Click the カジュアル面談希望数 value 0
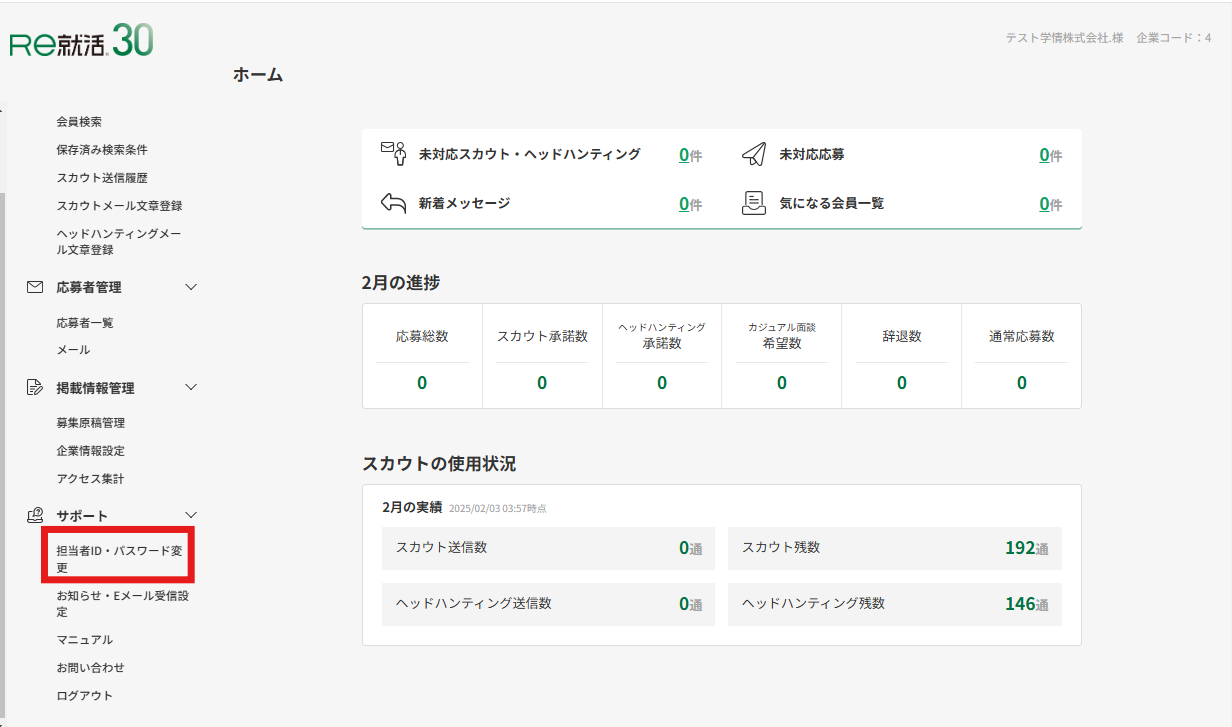 pos(782,383)
